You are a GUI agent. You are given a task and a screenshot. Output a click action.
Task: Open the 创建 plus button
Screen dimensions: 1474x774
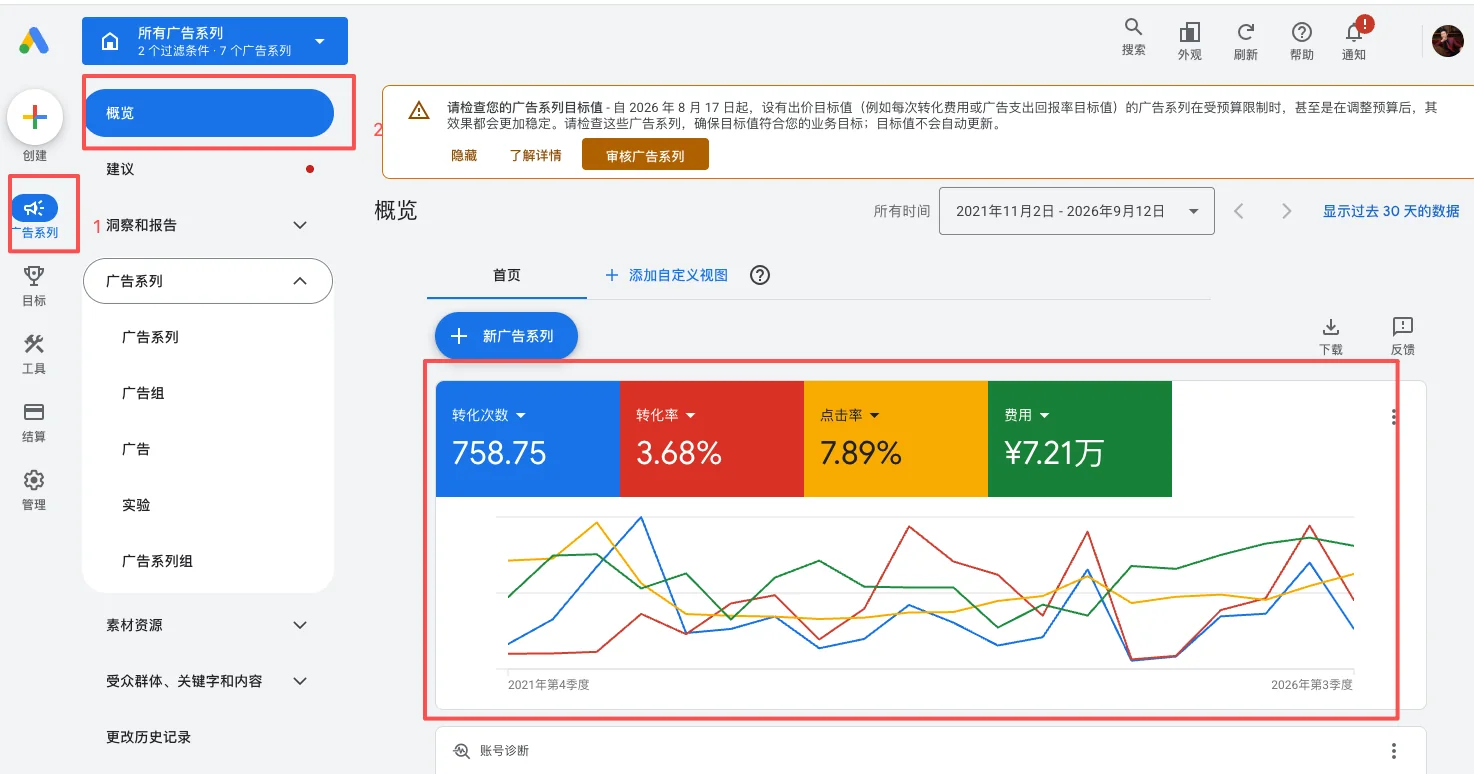35,117
